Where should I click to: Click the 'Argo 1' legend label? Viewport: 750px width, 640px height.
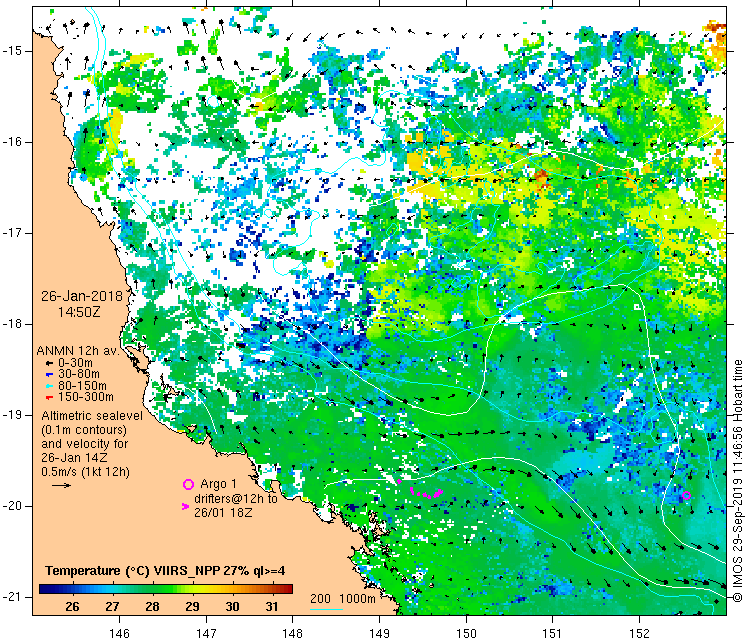point(218,484)
